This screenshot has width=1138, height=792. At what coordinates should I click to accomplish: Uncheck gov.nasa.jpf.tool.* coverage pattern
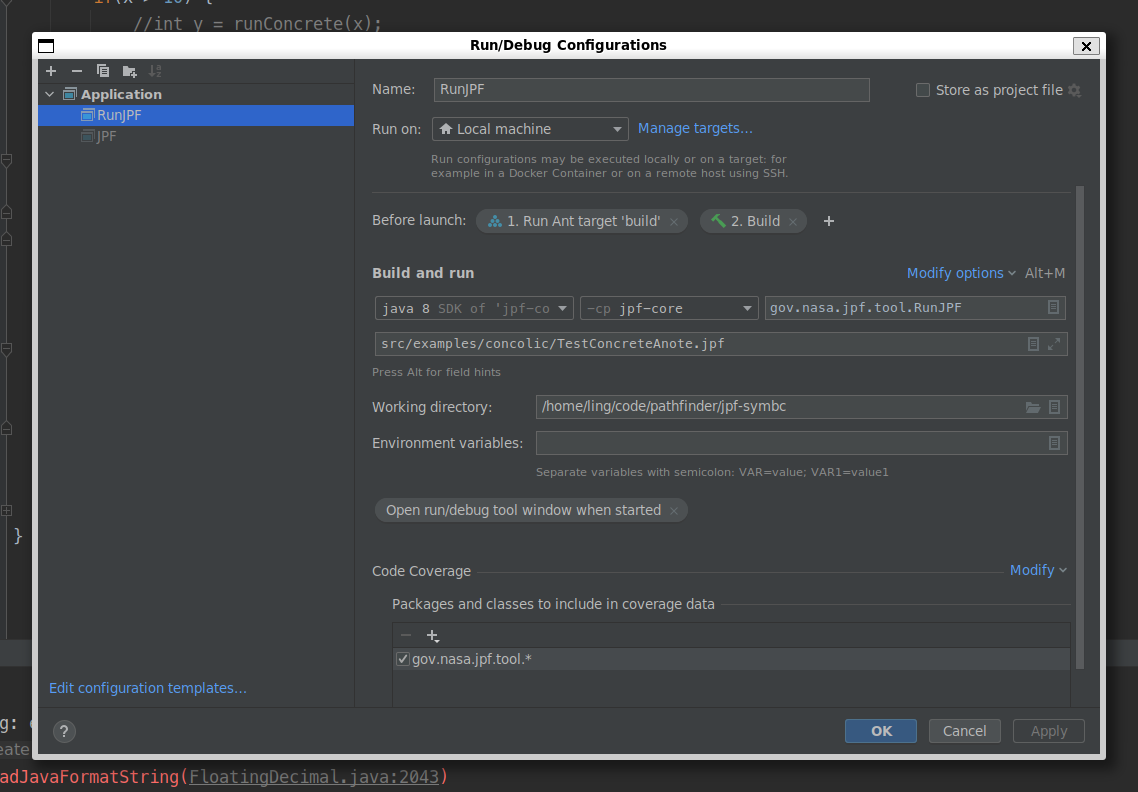click(403, 659)
